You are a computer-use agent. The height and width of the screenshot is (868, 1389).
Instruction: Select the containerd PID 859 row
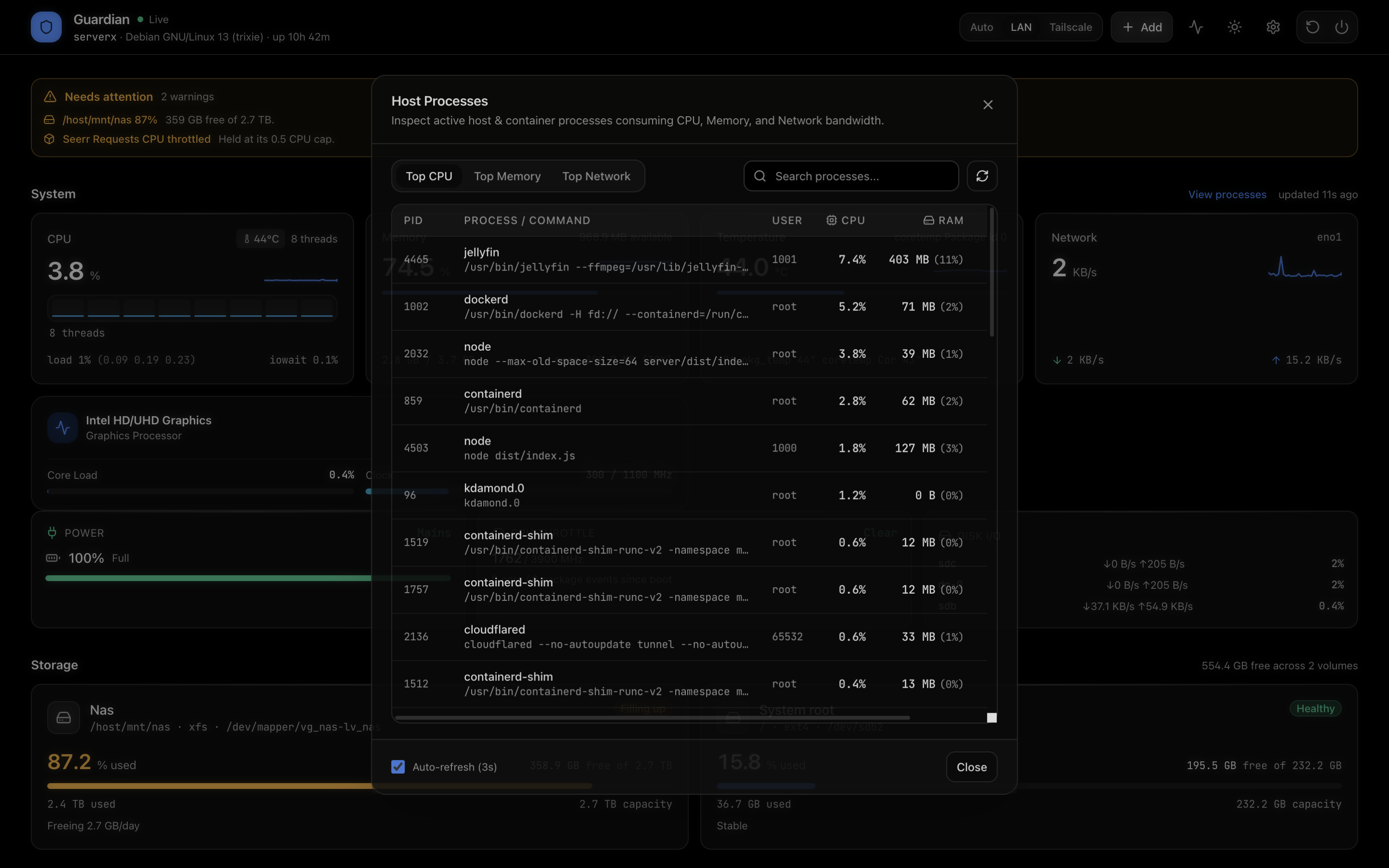click(x=689, y=401)
